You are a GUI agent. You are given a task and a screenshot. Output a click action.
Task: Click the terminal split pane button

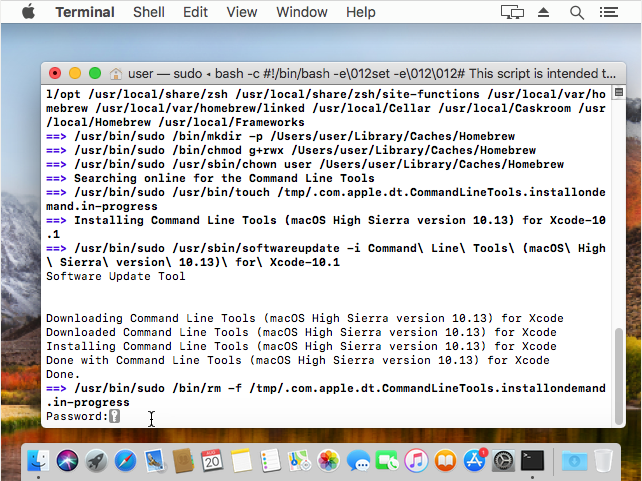tap(619, 92)
